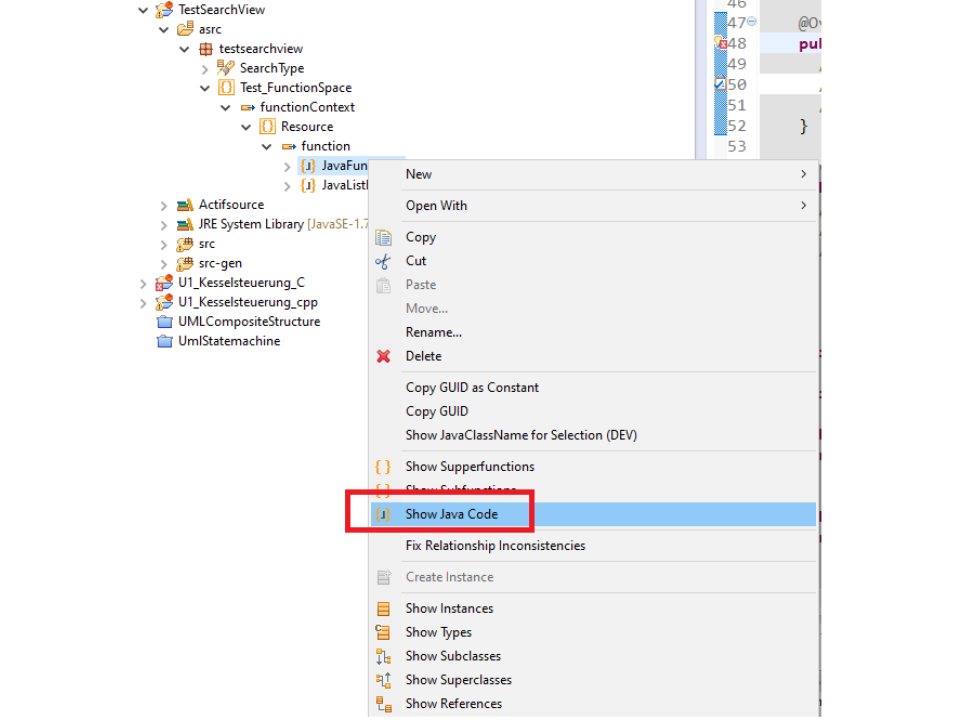Click the error marker on line 48

tap(720, 44)
